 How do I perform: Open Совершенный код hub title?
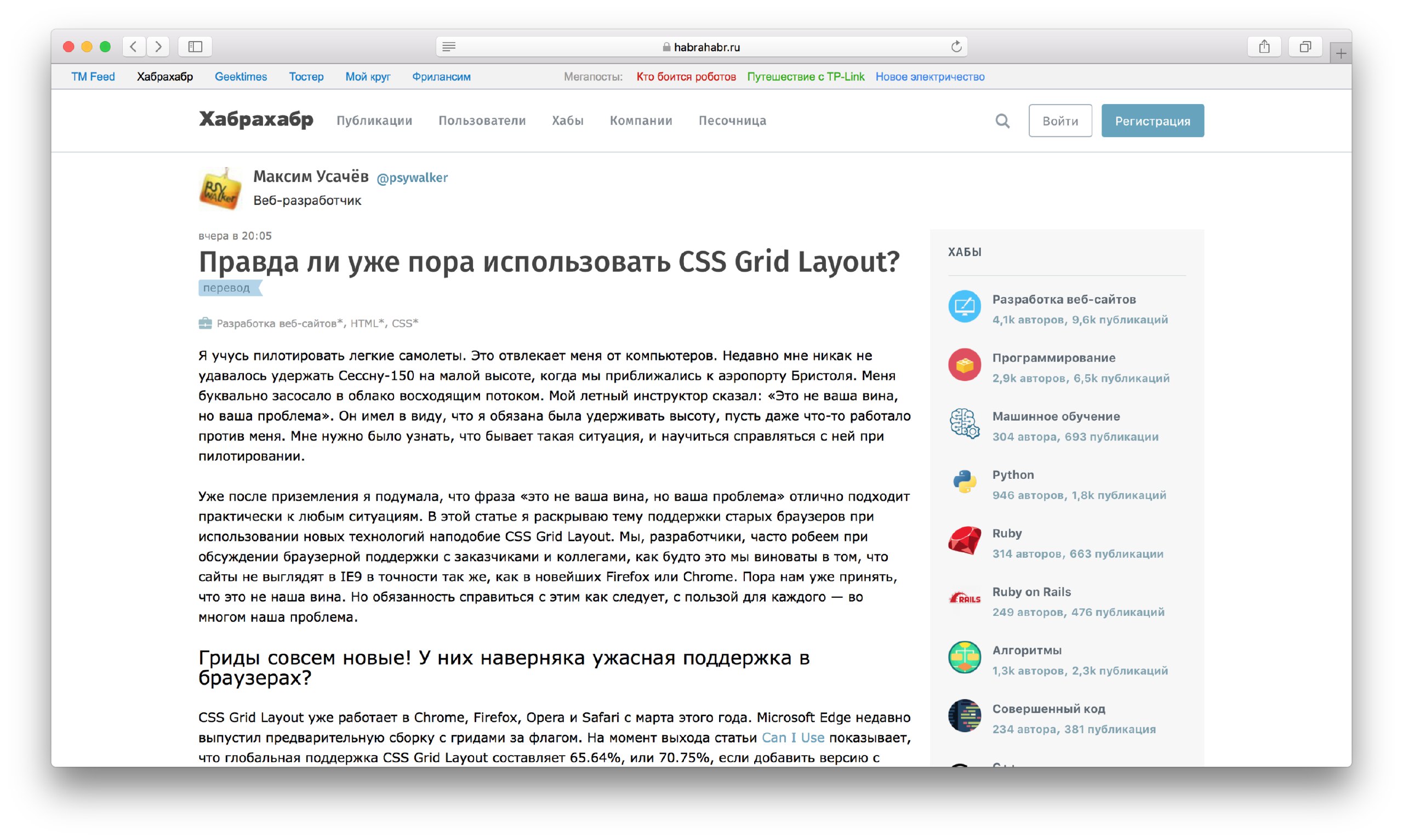1049,708
